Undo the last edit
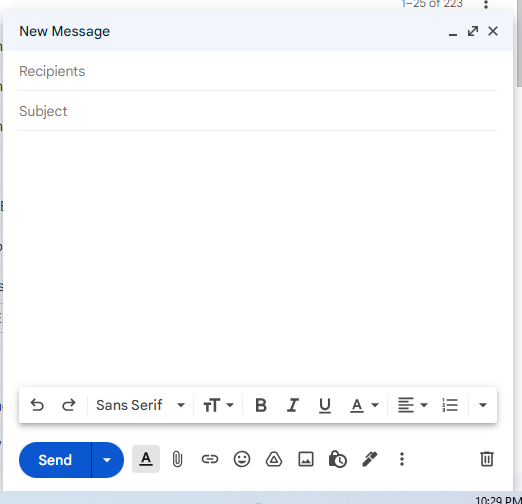 [37, 405]
